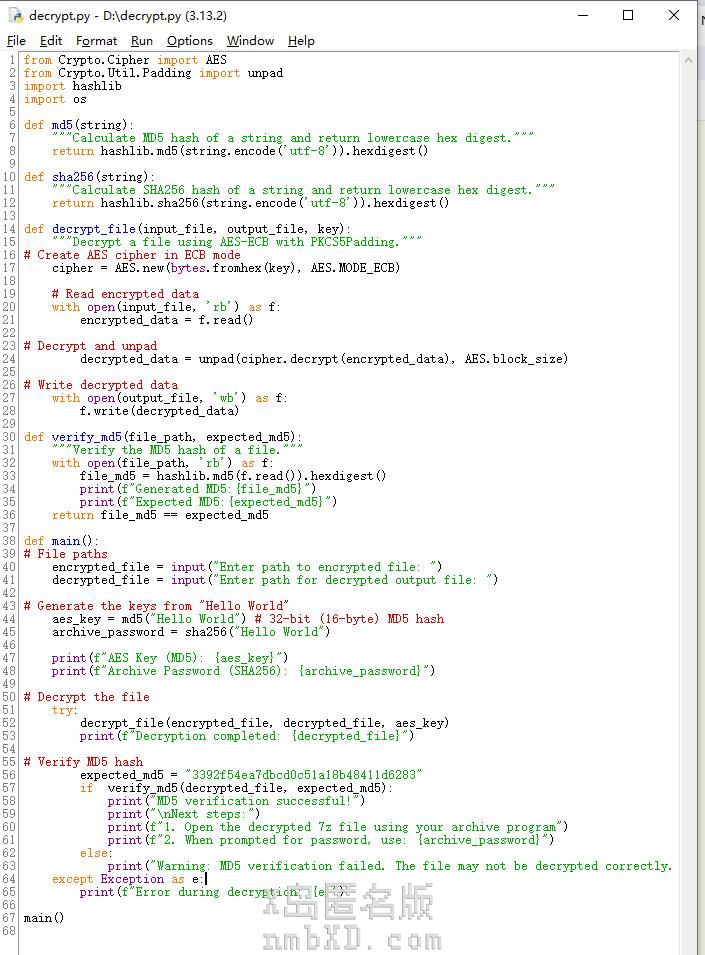Minimize the decrypt.py editor window
Viewport: 705px width, 955px height.
(582, 16)
